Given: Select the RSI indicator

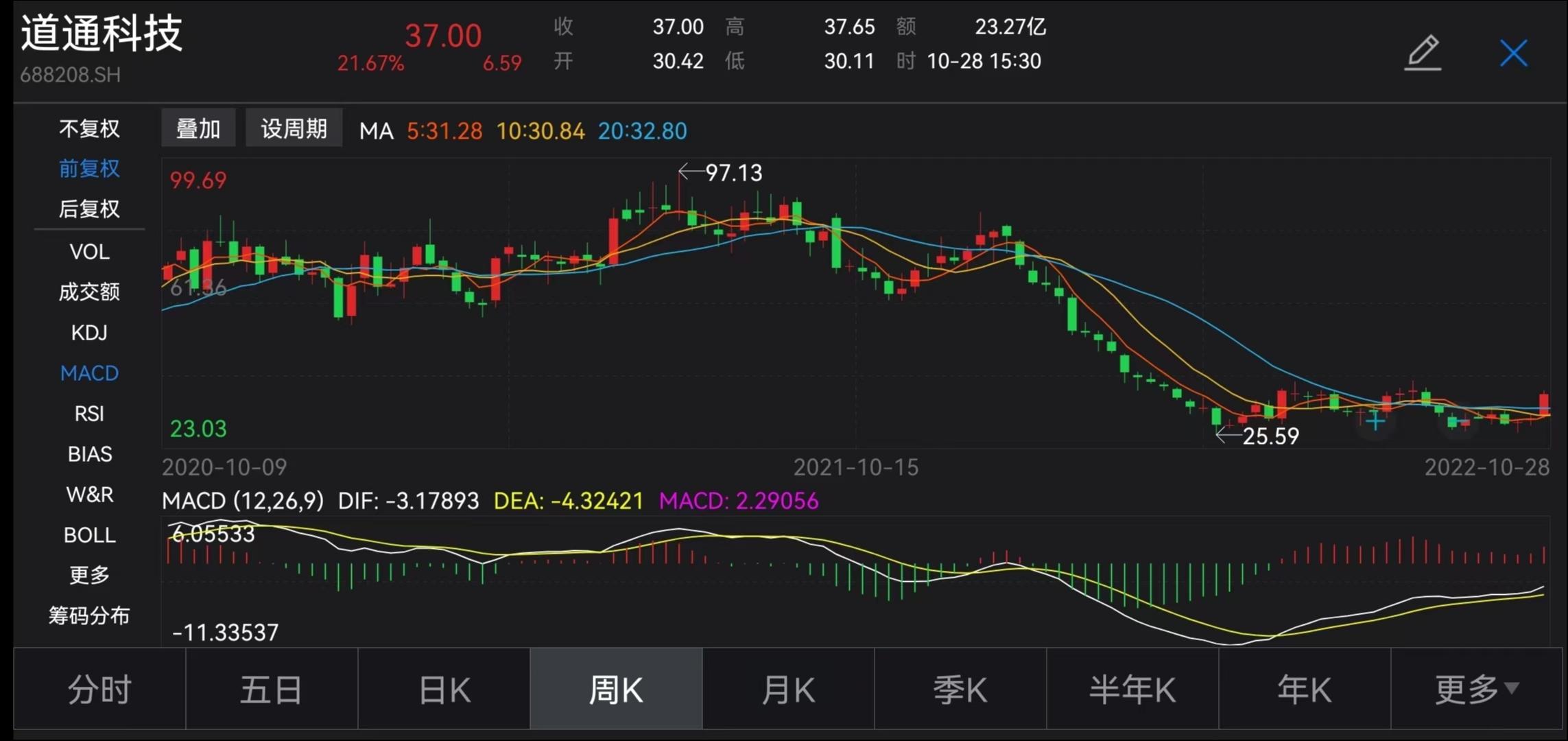Looking at the screenshot, I should click(88, 413).
